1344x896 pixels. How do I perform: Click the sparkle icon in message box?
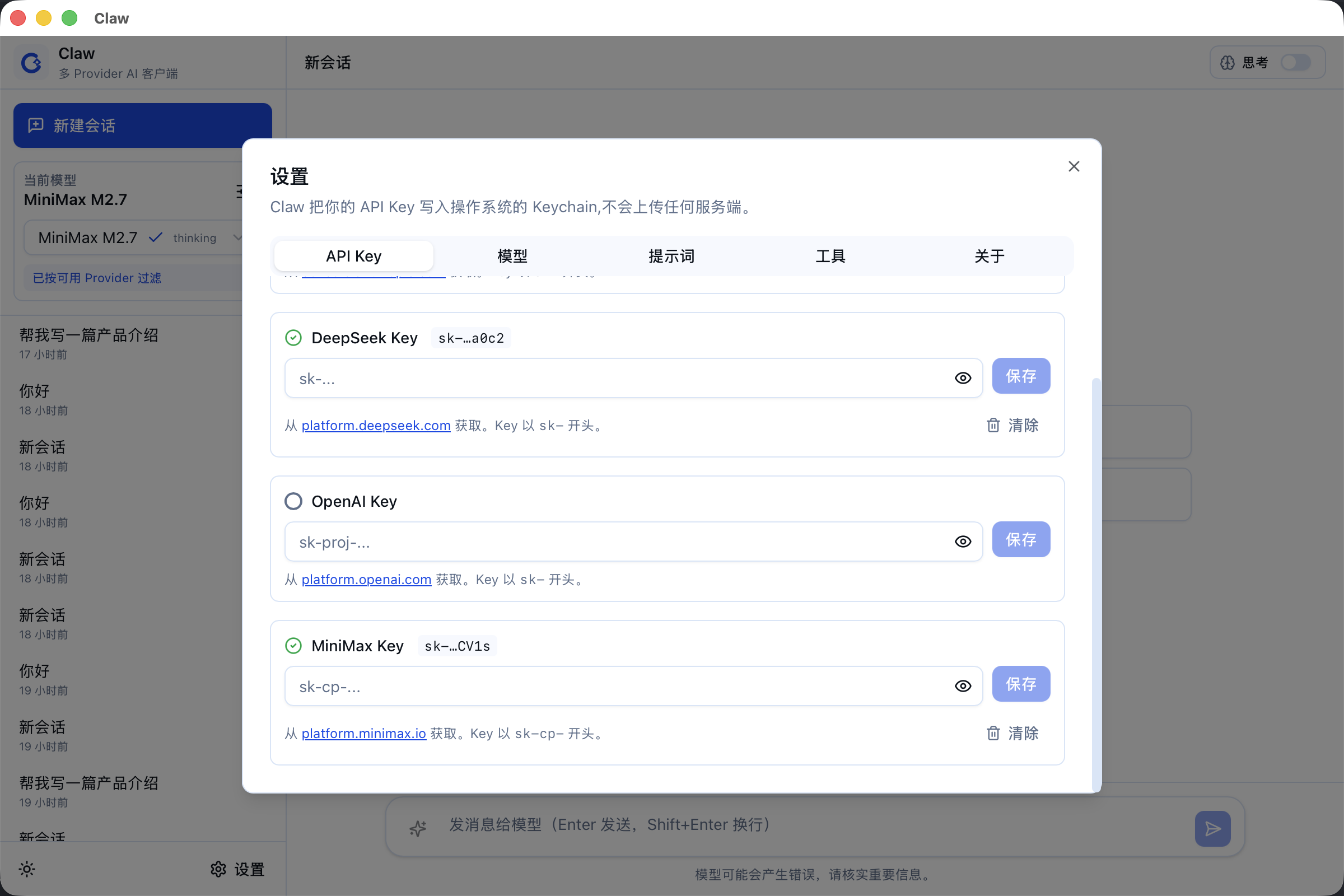tap(418, 828)
